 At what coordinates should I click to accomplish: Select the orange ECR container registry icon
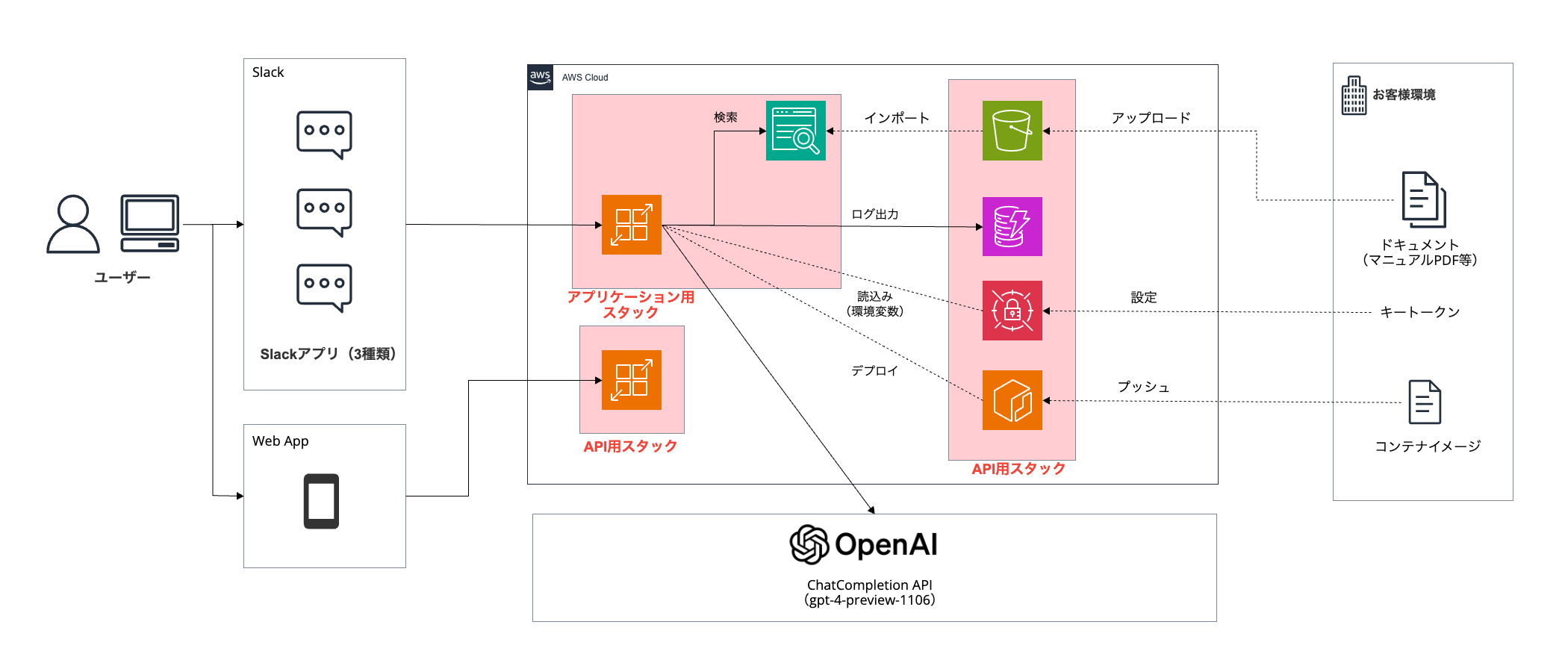pos(1012,400)
